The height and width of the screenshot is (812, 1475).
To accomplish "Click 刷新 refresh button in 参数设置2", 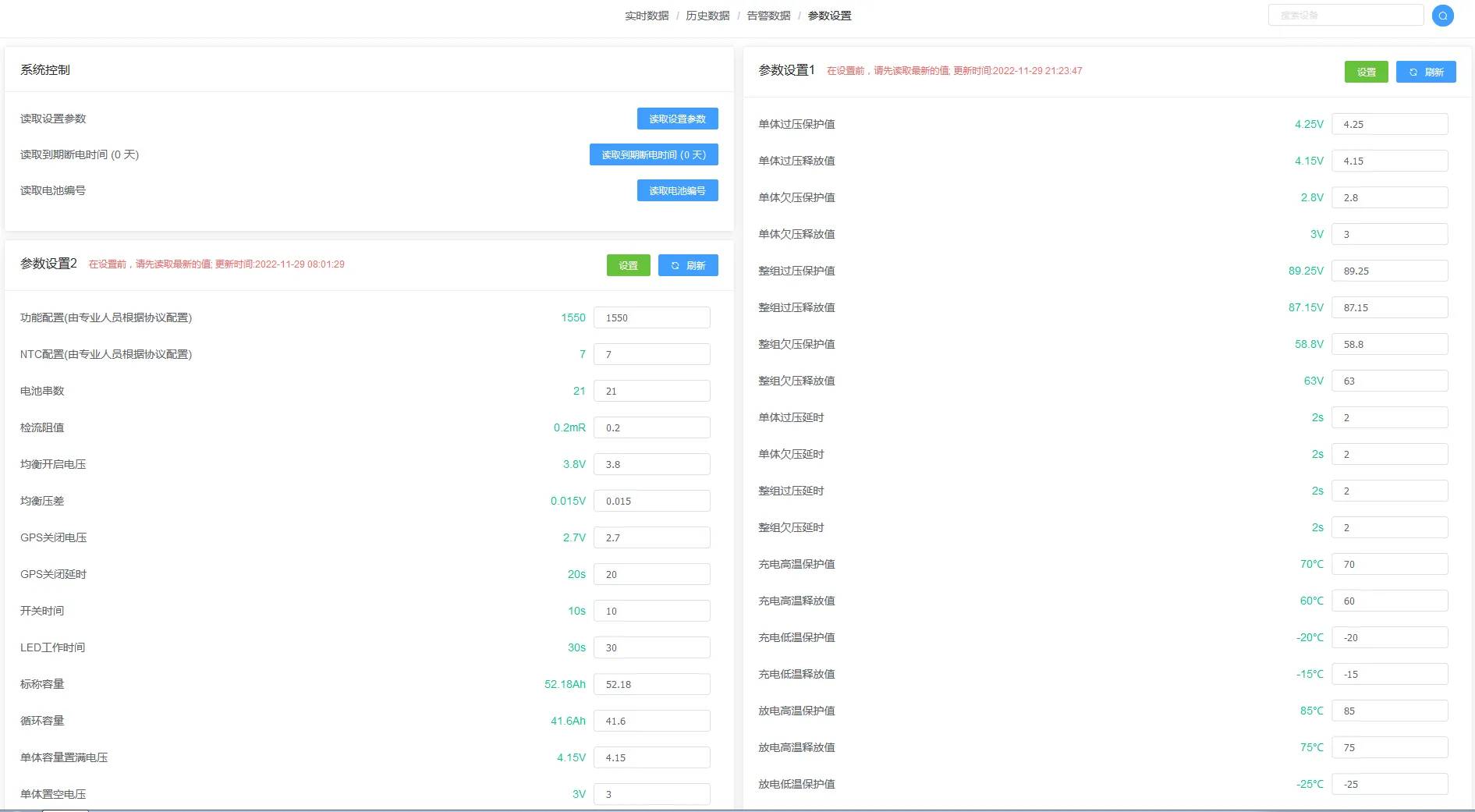I will (687, 265).
